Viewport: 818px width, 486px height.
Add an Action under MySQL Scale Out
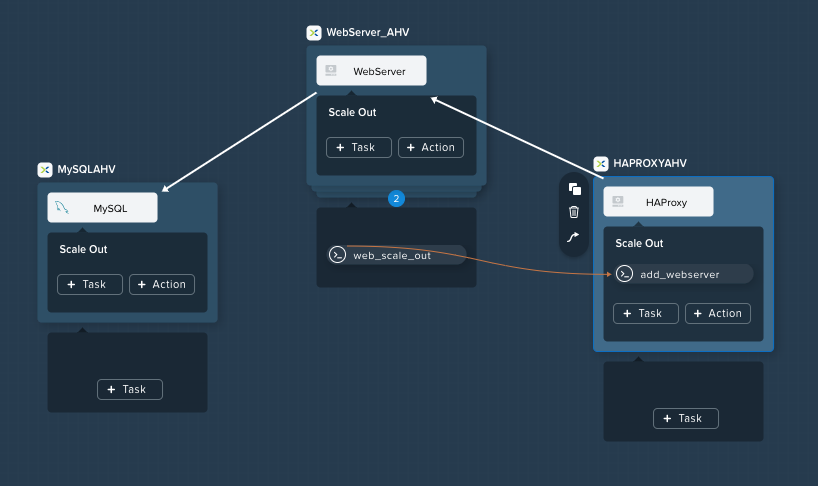(x=162, y=285)
